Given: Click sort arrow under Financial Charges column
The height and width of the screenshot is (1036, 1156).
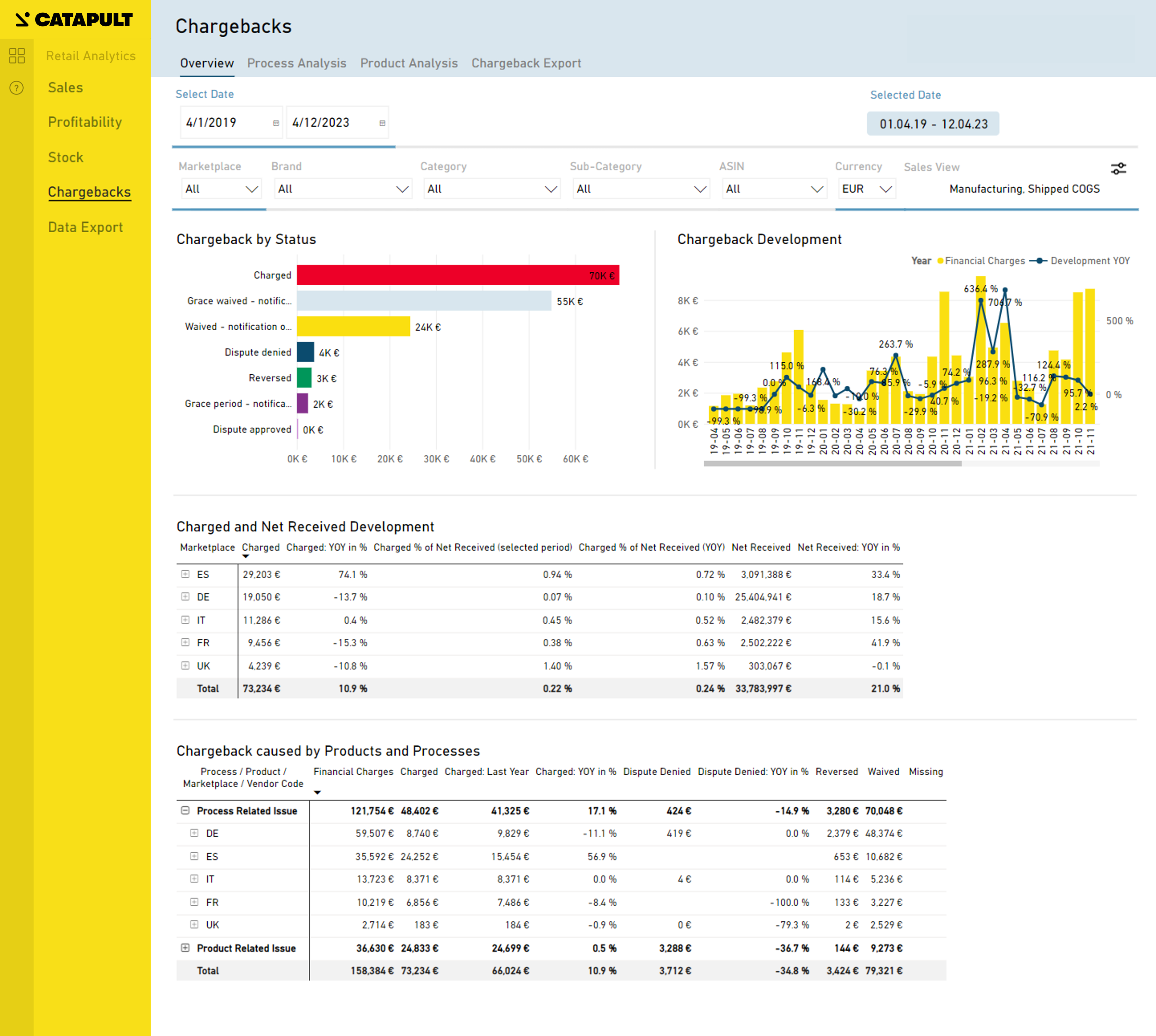Looking at the screenshot, I should [318, 792].
